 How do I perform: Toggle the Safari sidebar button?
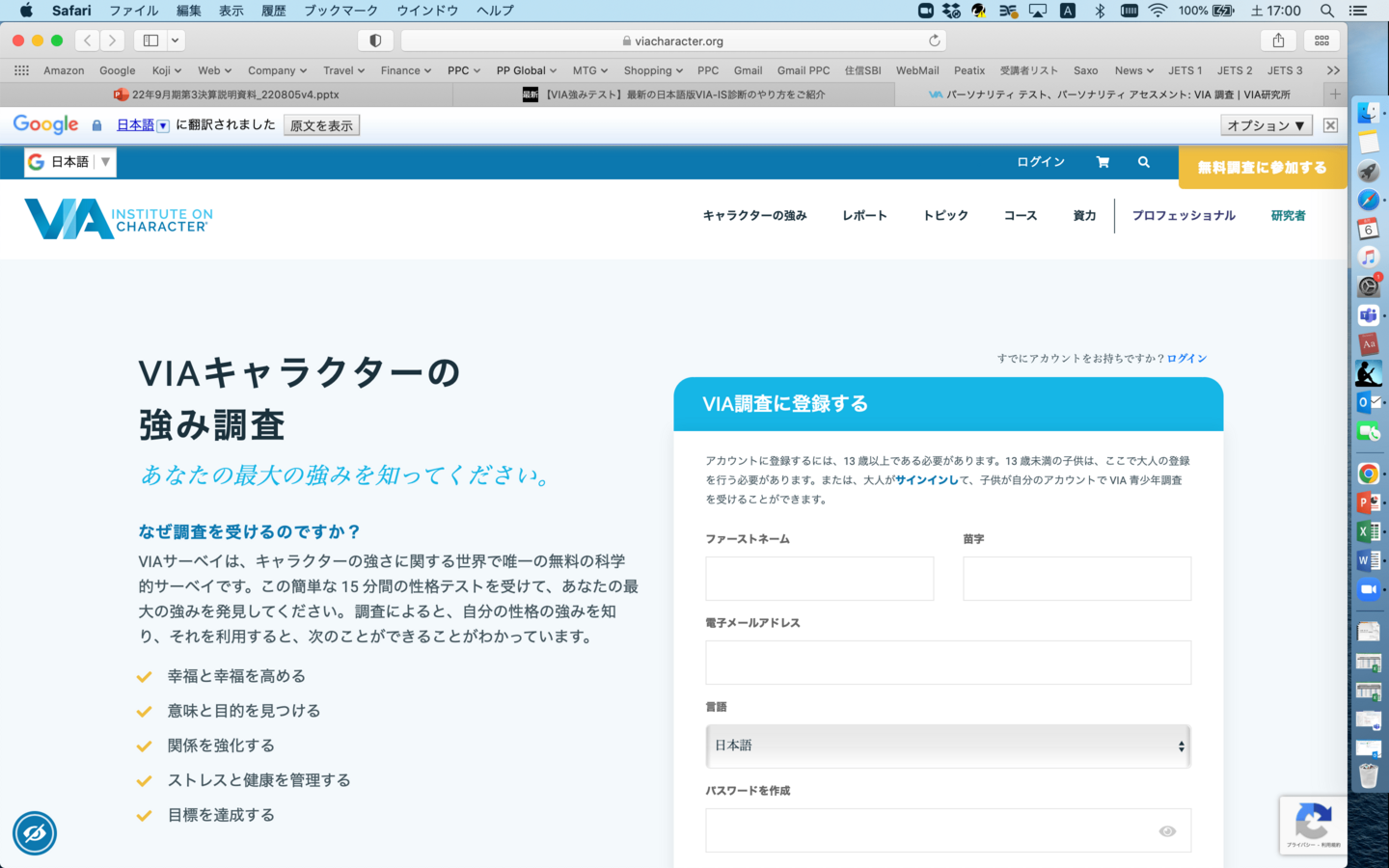[151, 41]
